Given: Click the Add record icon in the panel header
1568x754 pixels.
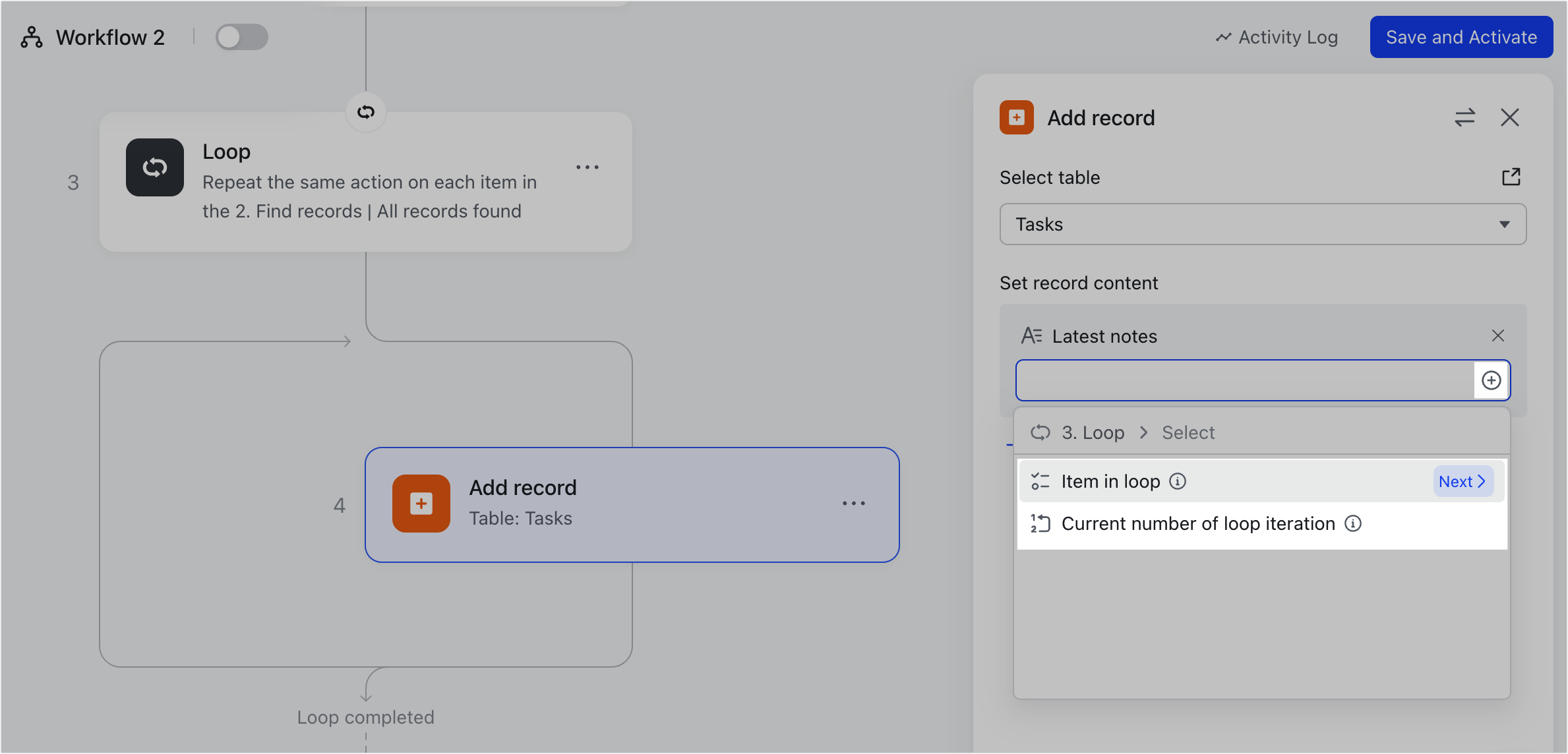Looking at the screenshot, I should pos(1017,117).
